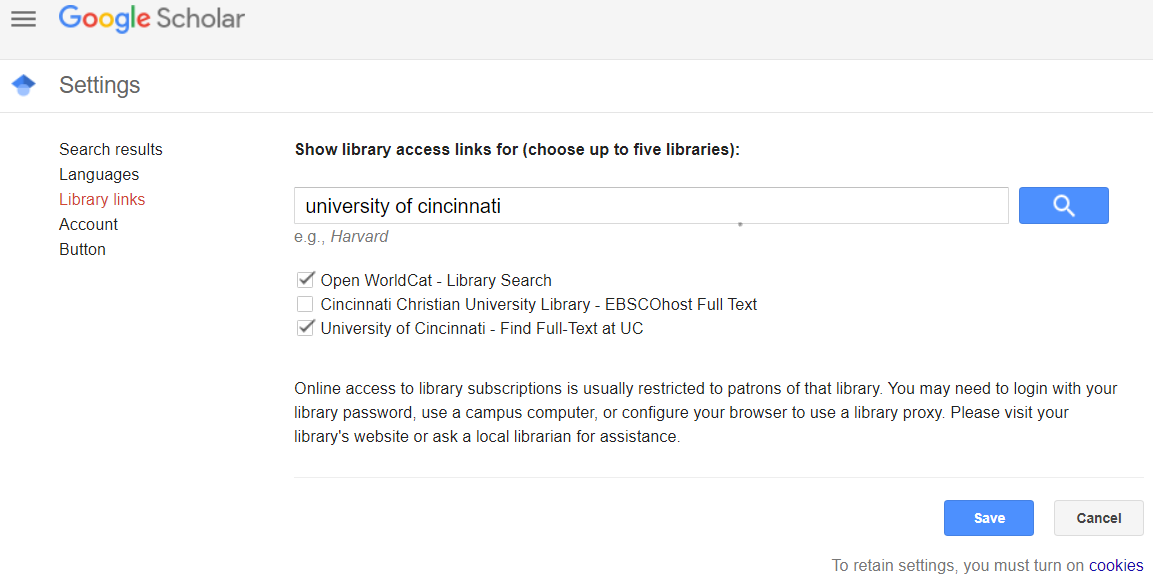Select Library links in the sidebar
The image size is (1153, 583).
(x=102, y=199)
